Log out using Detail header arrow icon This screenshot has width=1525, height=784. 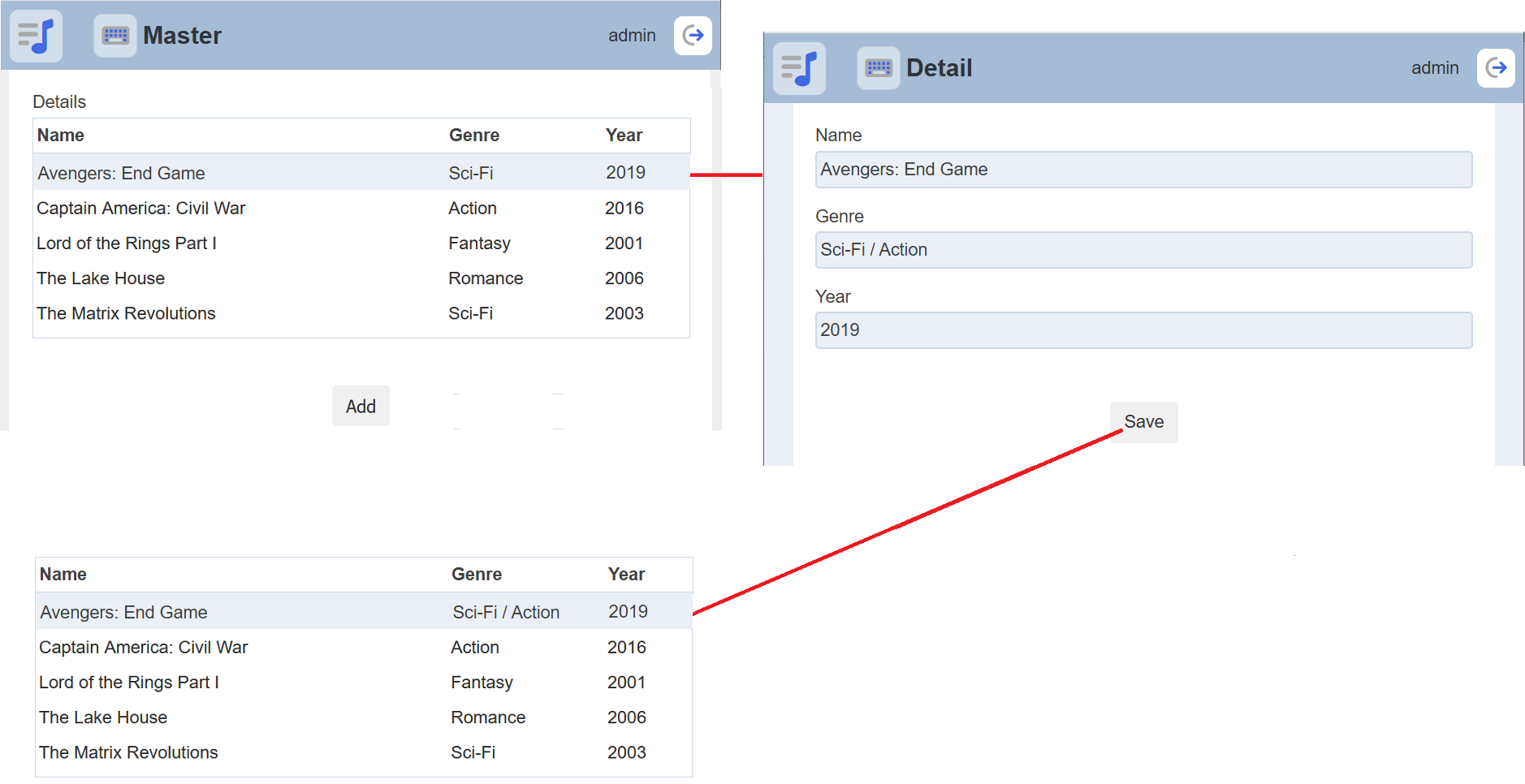1496,68
